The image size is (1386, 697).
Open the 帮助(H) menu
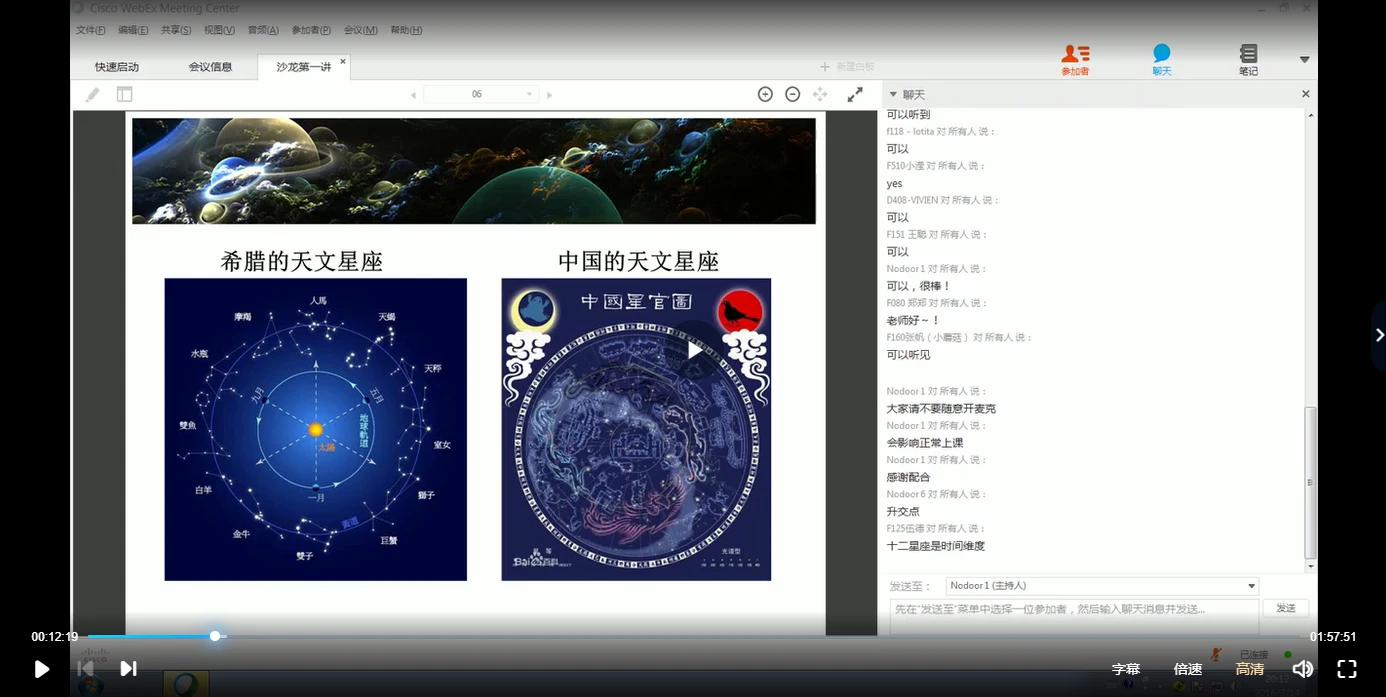(406, 30)
